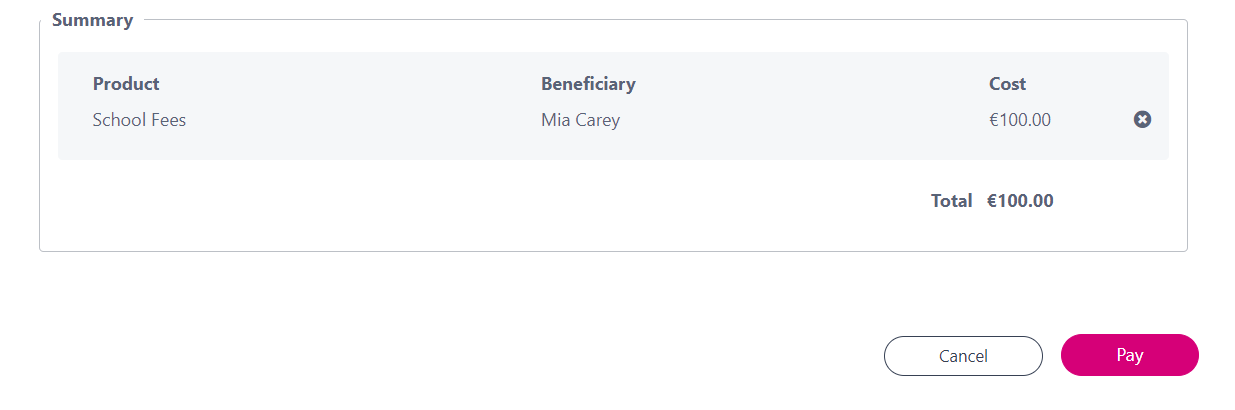Image resolution: width=1235 pixels, height=410 pixels.
Task: Click the word Fees in product name
Action: click(x=167, y=120)
